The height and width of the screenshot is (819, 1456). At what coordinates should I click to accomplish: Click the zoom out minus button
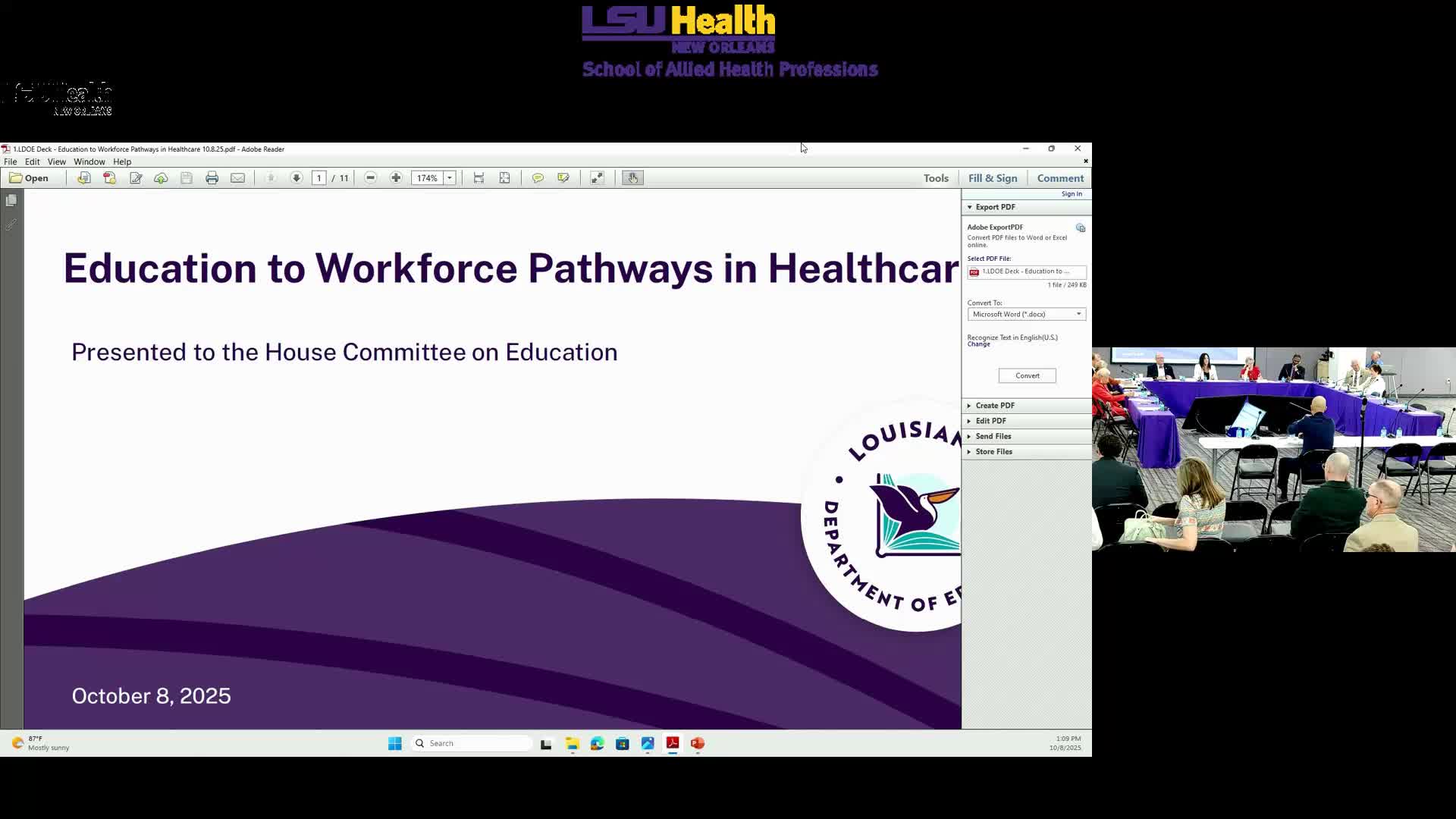[370, 177]
